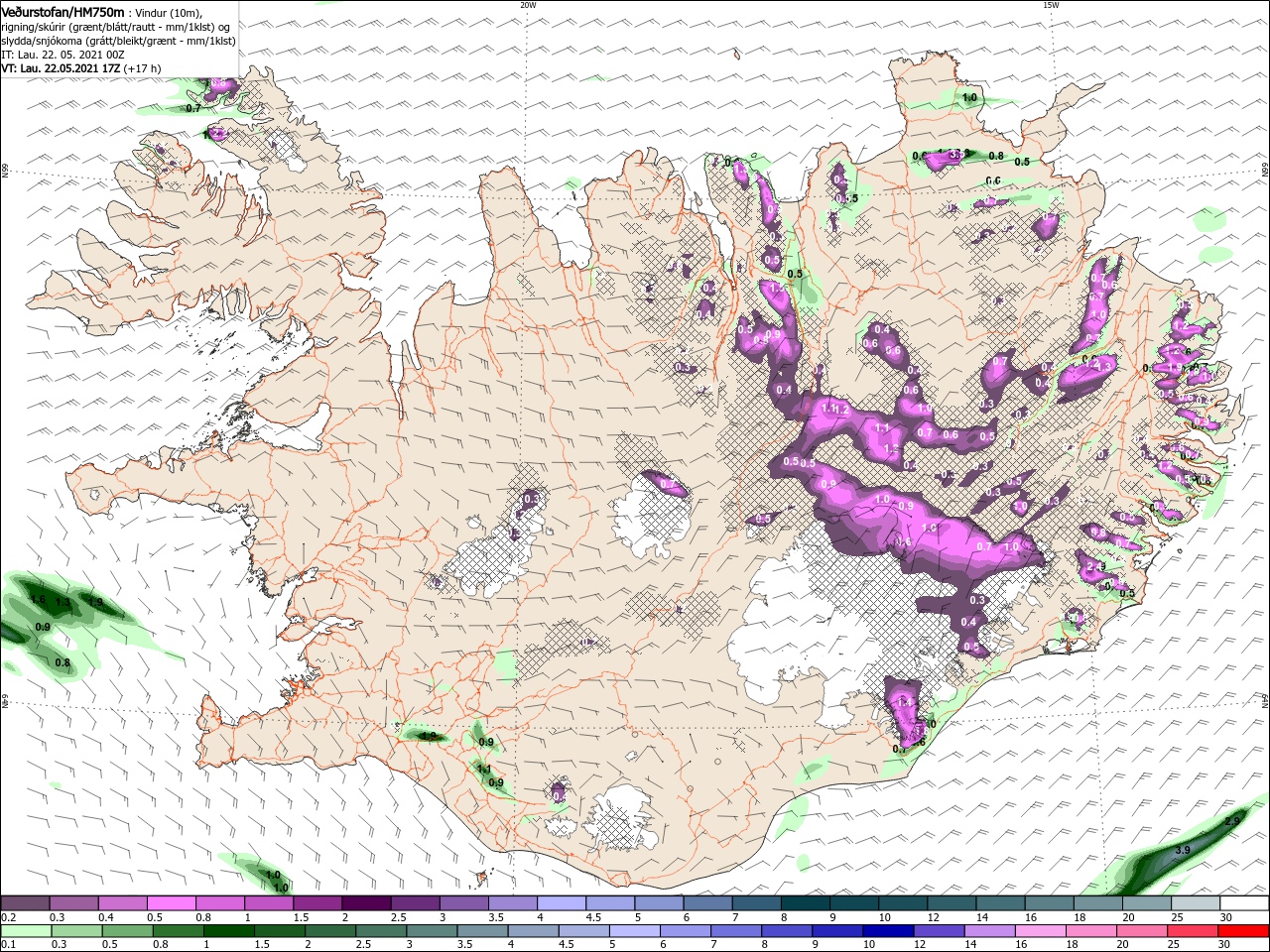Click the 'VT: Lau. 22.05.2021 17Z' valid time
1270x952 pixels.
(x=61, y=68)
